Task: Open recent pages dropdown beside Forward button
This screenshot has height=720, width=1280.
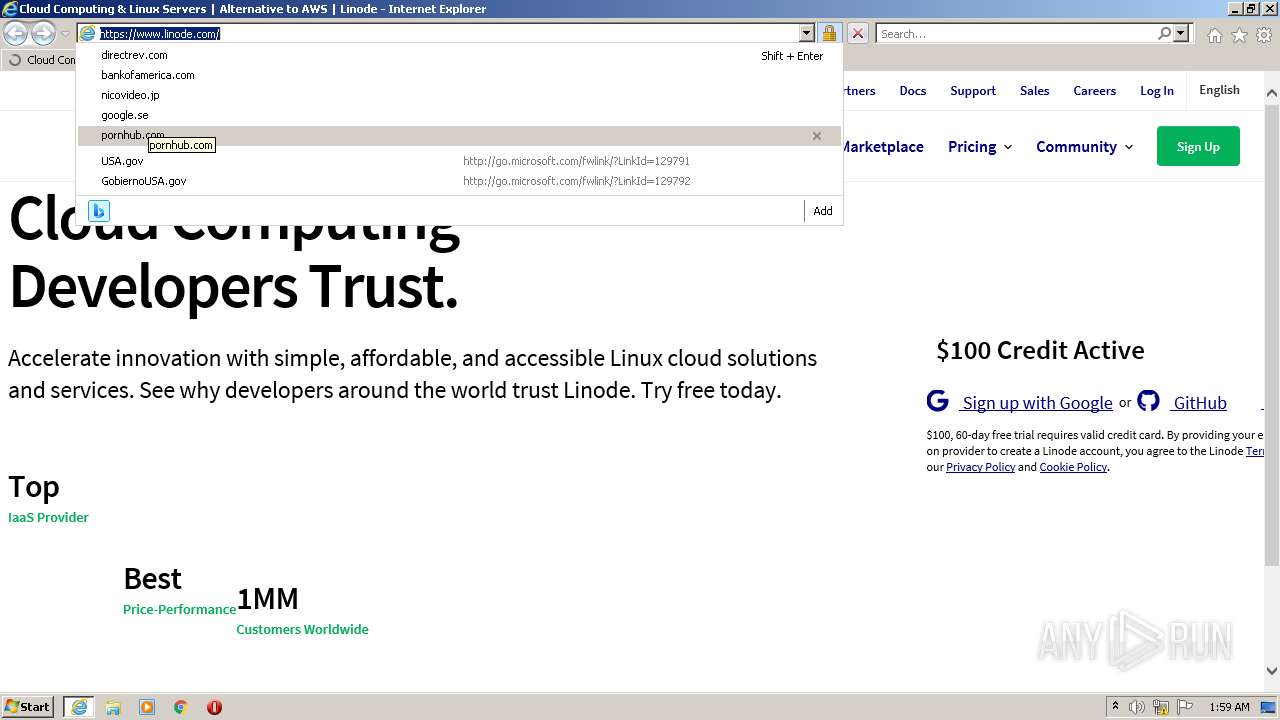Action: coord(65,34)
